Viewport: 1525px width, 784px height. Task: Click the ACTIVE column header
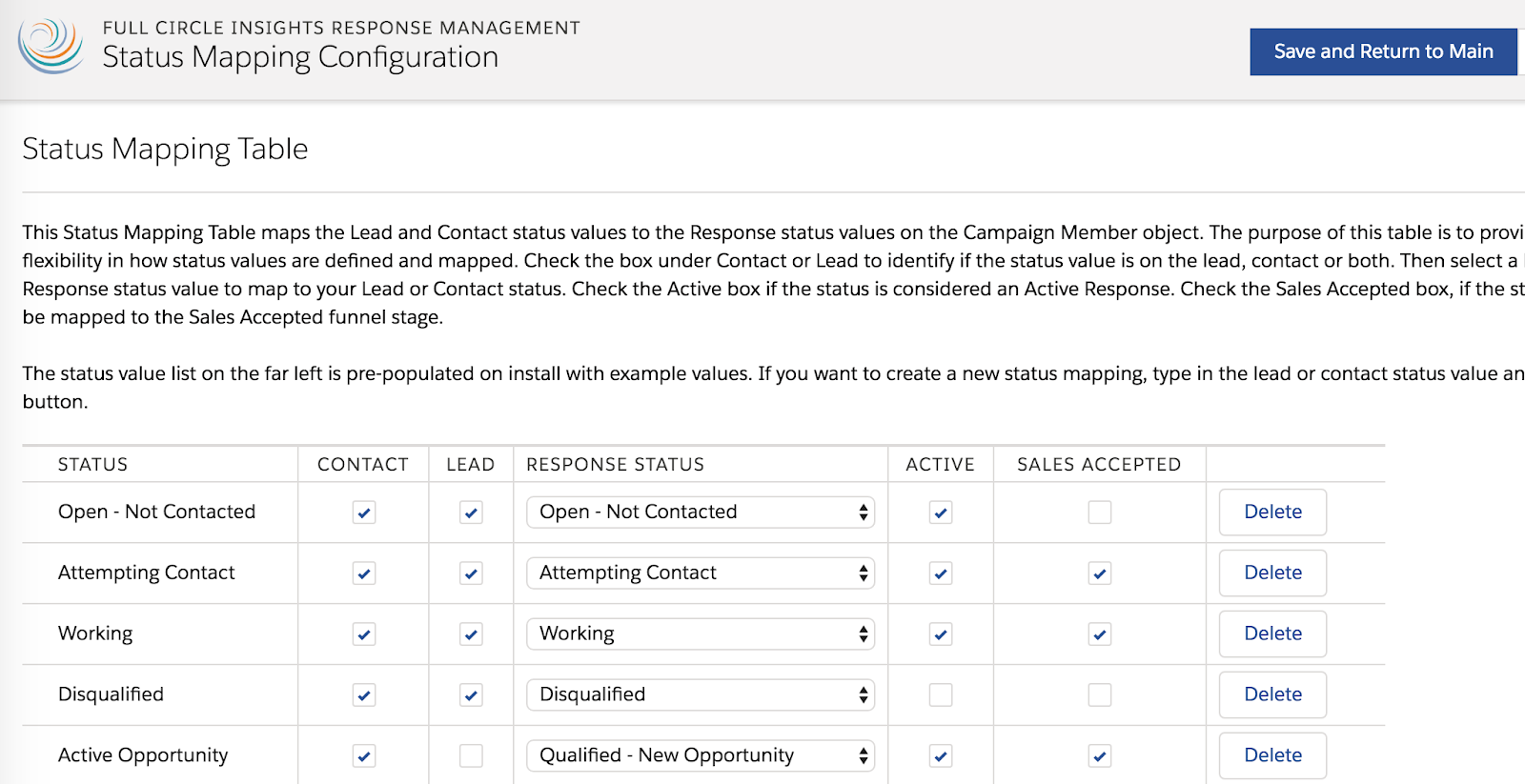pyautogui.click(x=940, y=465)
